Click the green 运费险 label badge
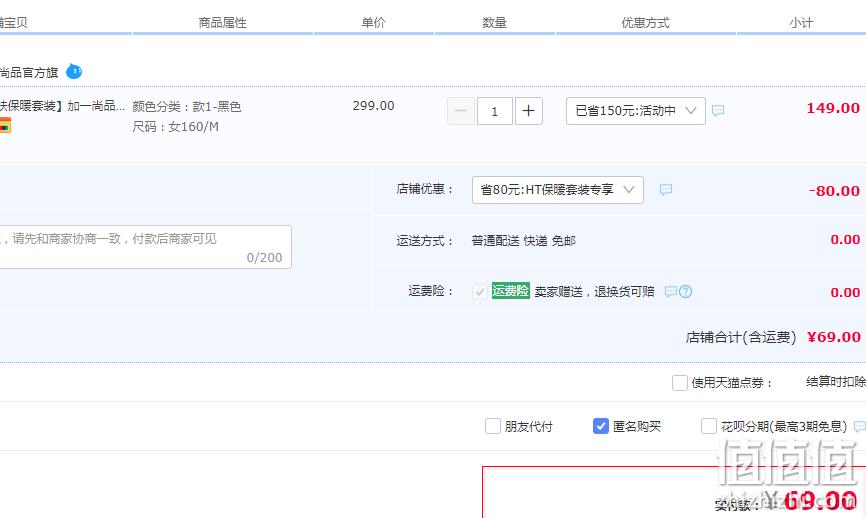 pyautogui.click(x=510, y=290)
